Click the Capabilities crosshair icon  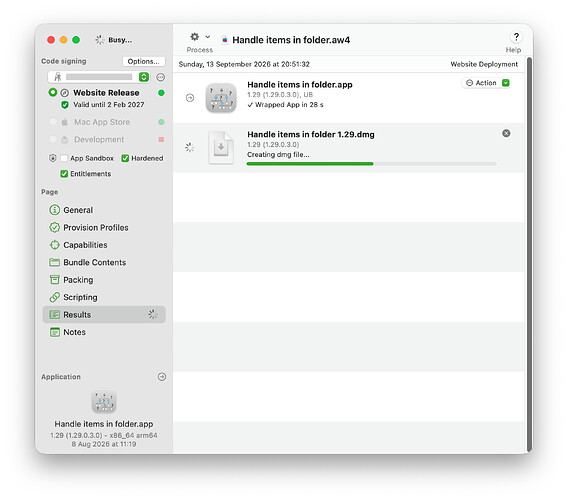tap(54, 245)
